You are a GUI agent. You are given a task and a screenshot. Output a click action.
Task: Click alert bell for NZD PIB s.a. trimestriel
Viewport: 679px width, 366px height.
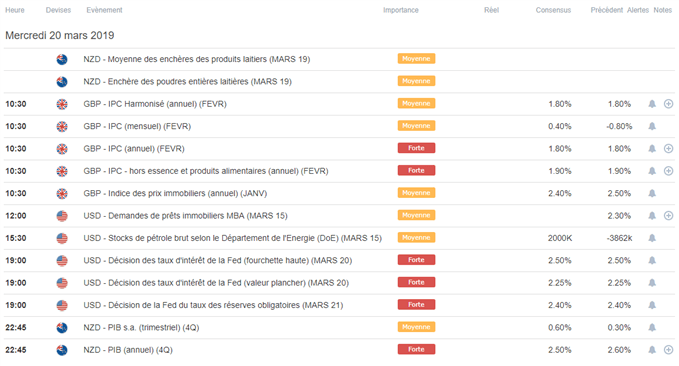point(652,327)
